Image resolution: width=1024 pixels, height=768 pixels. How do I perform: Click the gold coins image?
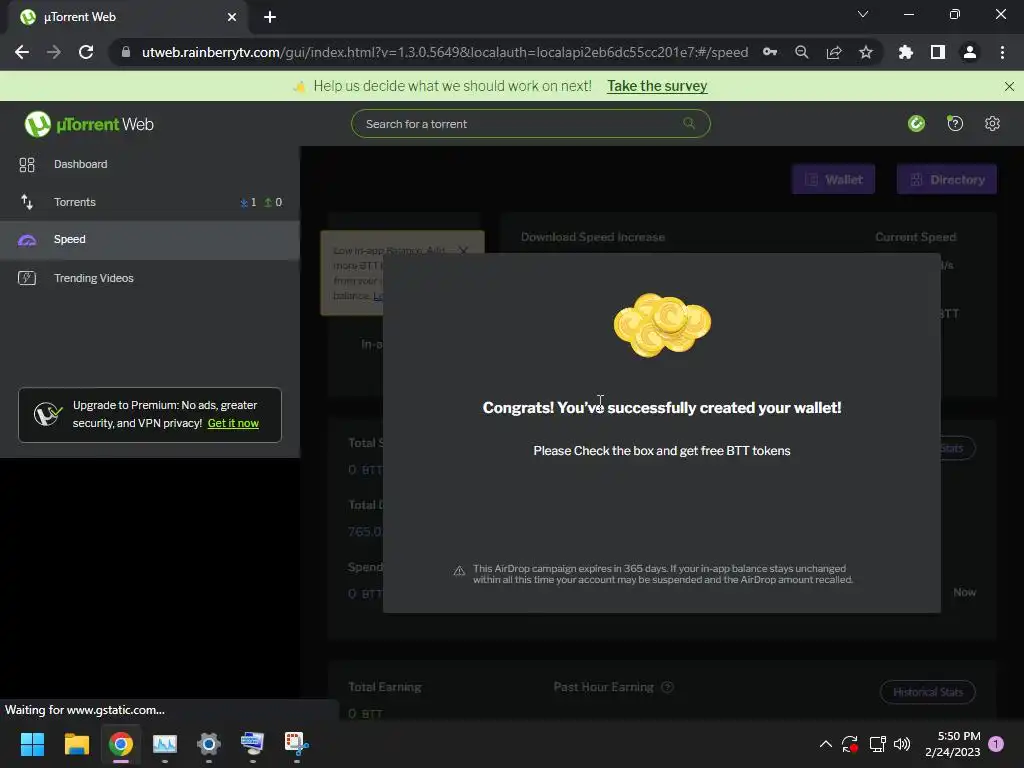coord(662,325)
